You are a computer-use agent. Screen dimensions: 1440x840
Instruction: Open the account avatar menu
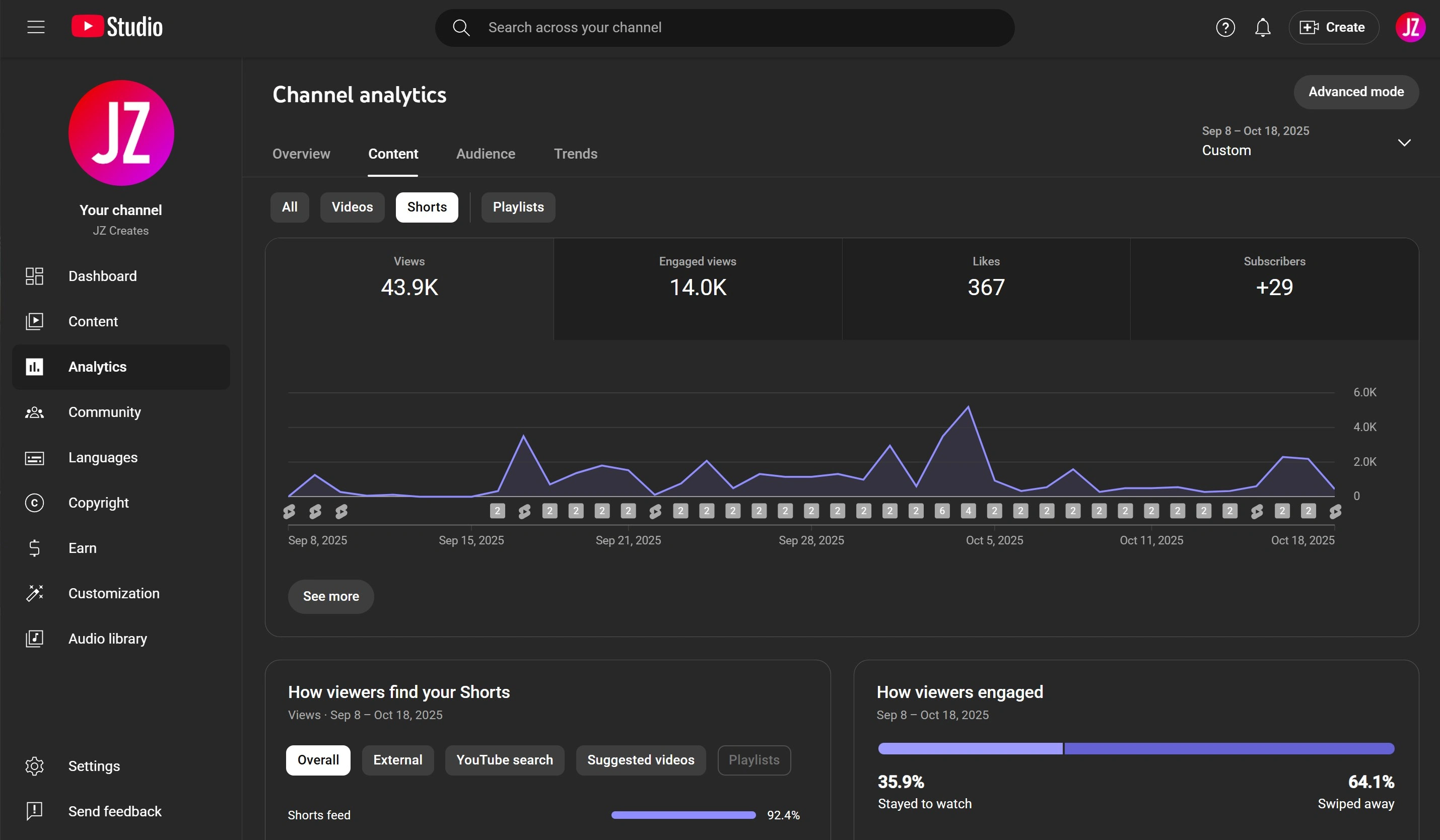[x=1410, y=27]
